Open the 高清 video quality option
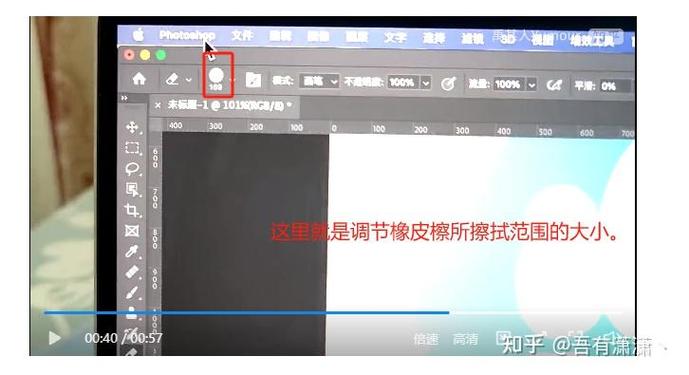 point(466,339)
